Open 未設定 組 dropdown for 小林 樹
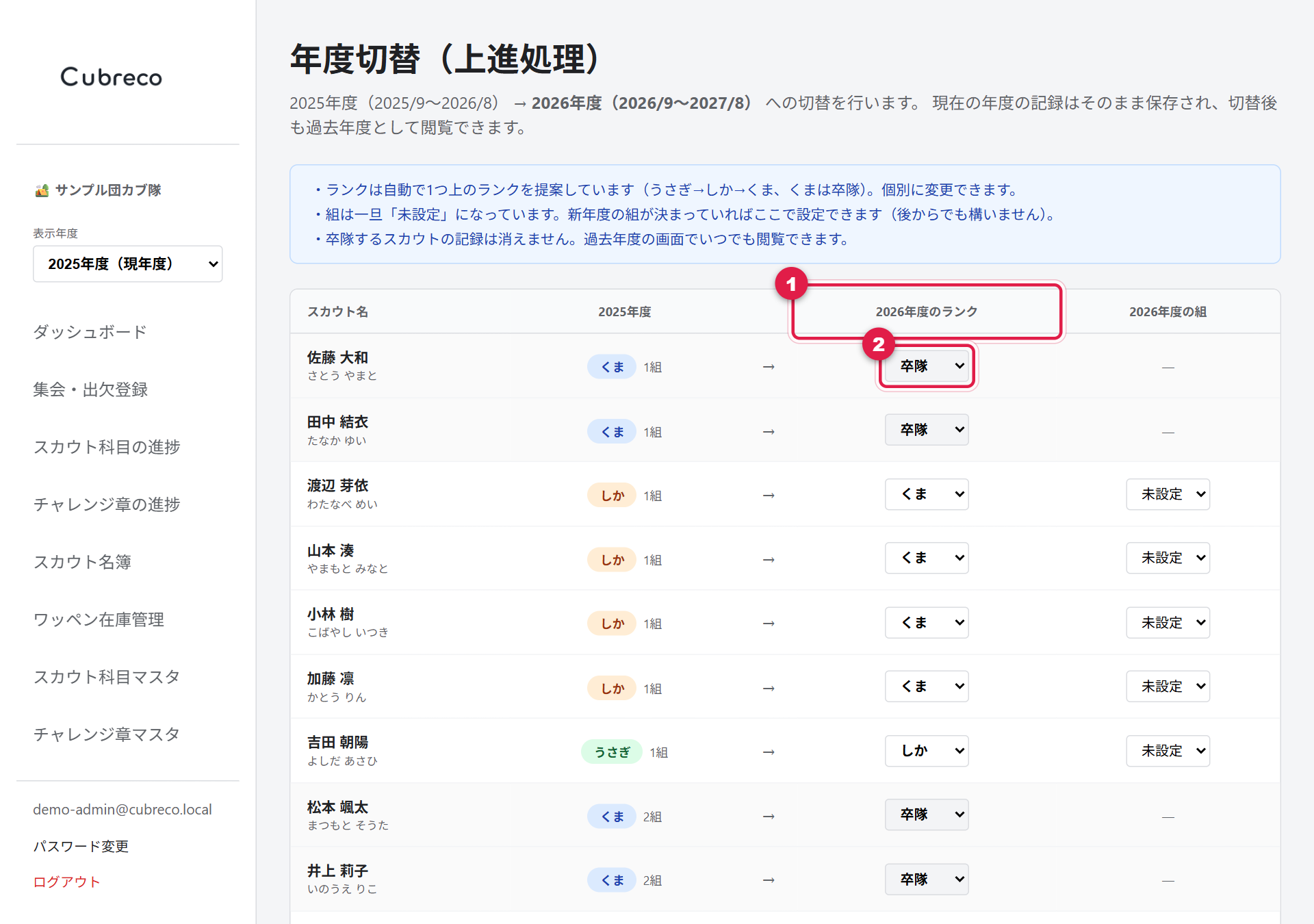Viewport: 1314px width, 924px height. point(1168,623)
